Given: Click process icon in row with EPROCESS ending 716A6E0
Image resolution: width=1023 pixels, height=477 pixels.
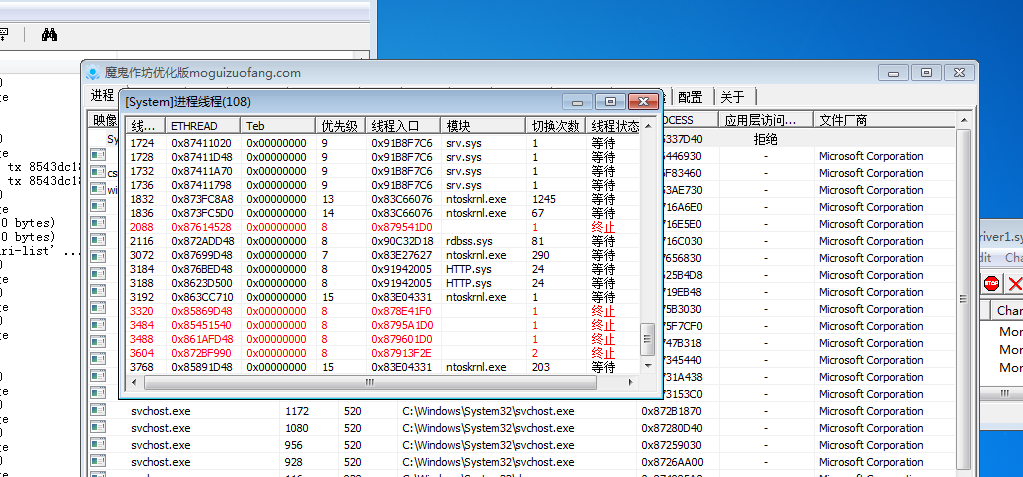Looking at the screenshot, I should (x=98, y=206).
